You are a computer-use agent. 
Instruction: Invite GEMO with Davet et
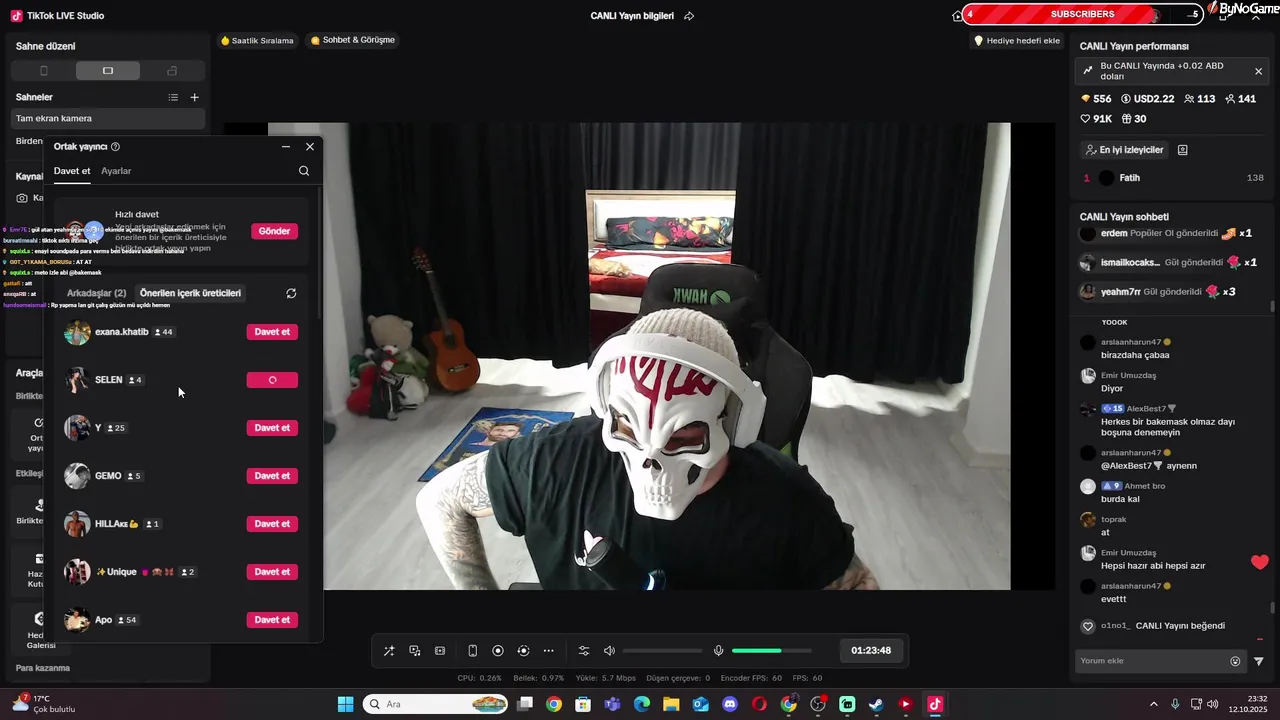point(272,476)
